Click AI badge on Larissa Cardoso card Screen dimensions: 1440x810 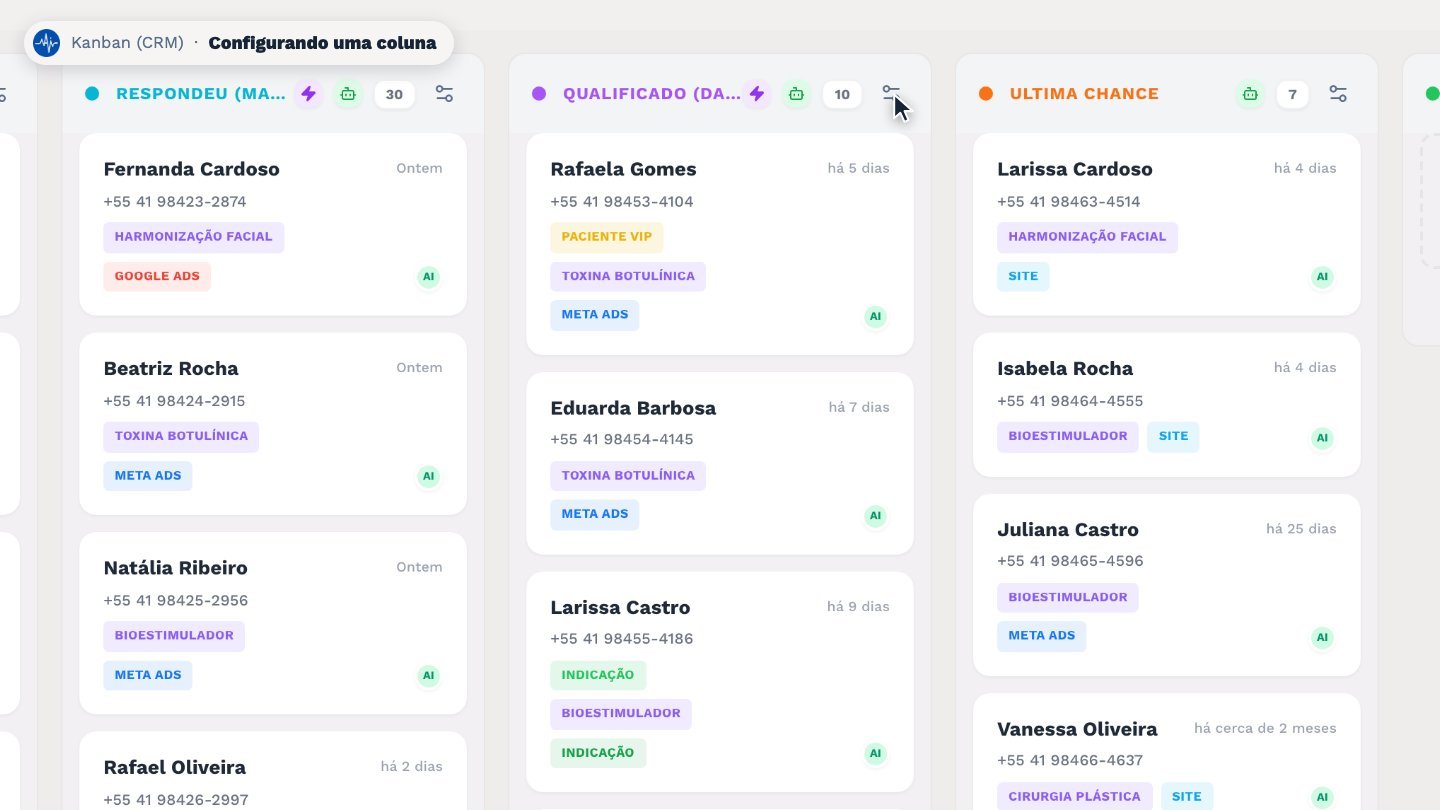[1322, 277]
